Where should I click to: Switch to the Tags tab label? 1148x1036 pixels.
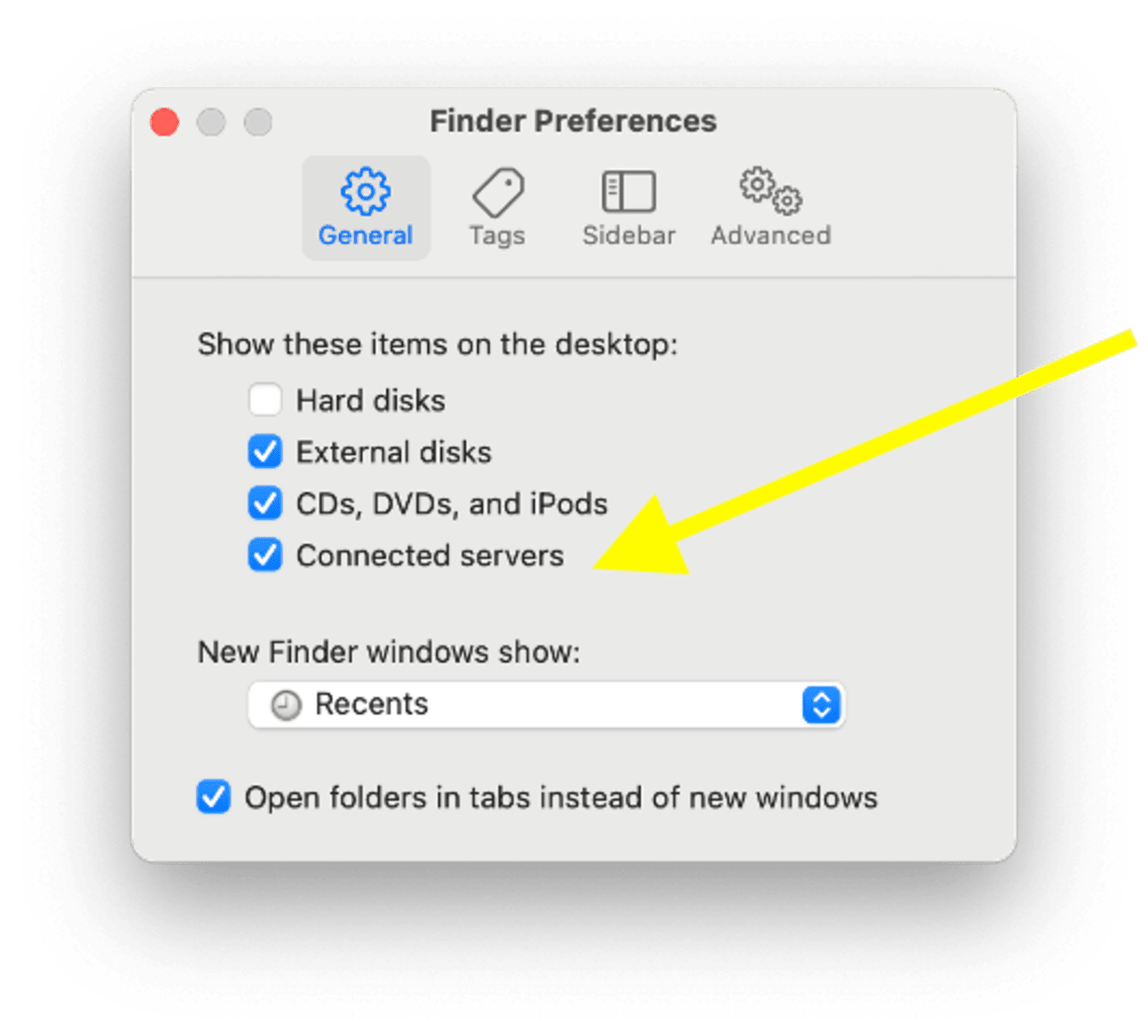tap(497, 235)
